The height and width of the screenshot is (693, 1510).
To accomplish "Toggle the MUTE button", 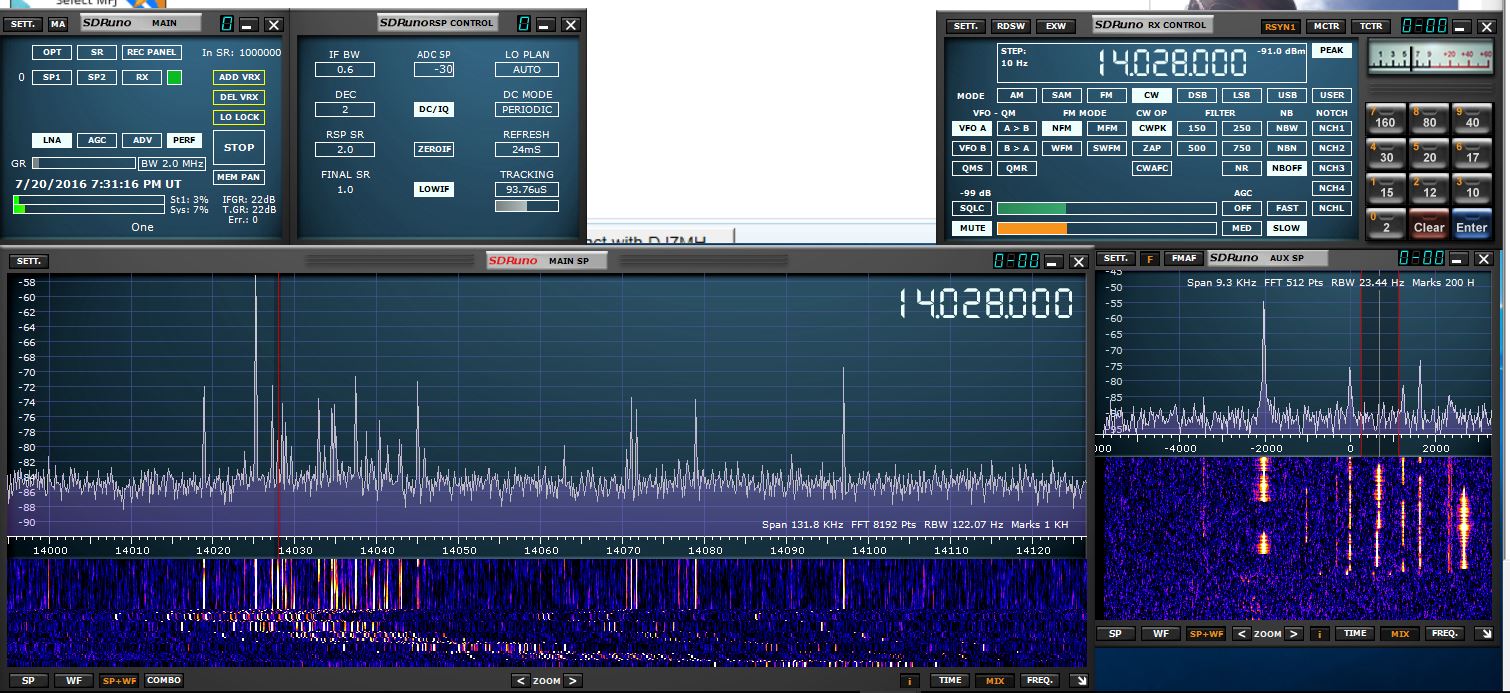I will coord(971,228).
